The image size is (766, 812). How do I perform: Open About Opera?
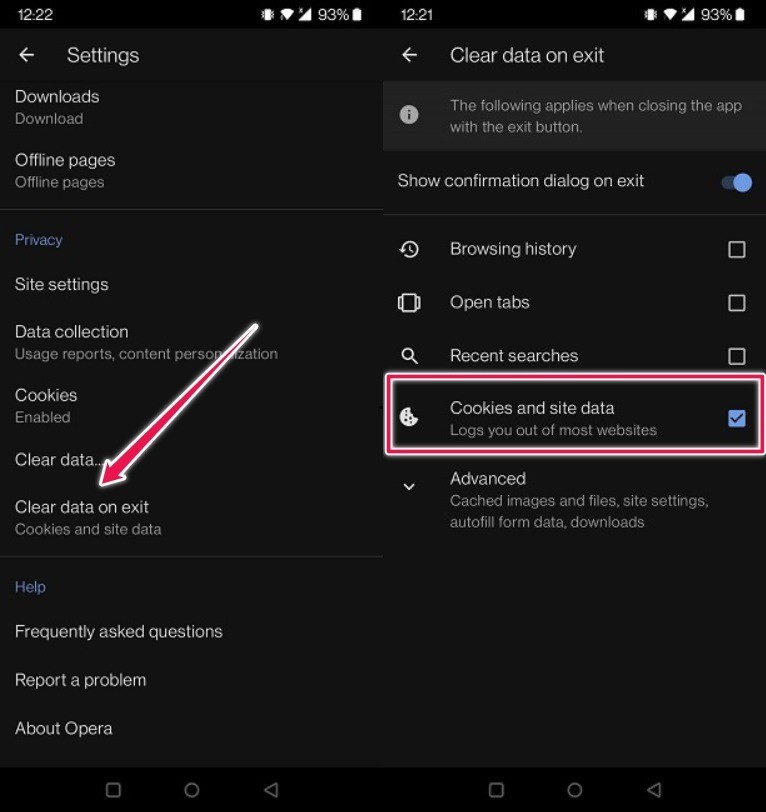(x=192, y=729)
